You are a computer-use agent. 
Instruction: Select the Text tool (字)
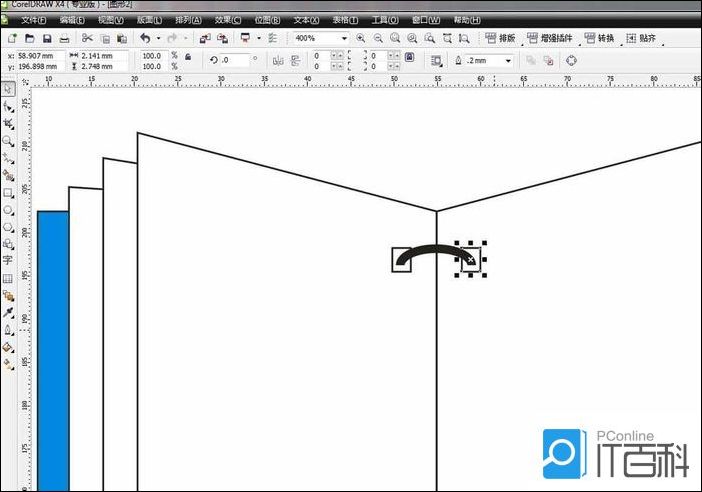[x=8, y=261]
